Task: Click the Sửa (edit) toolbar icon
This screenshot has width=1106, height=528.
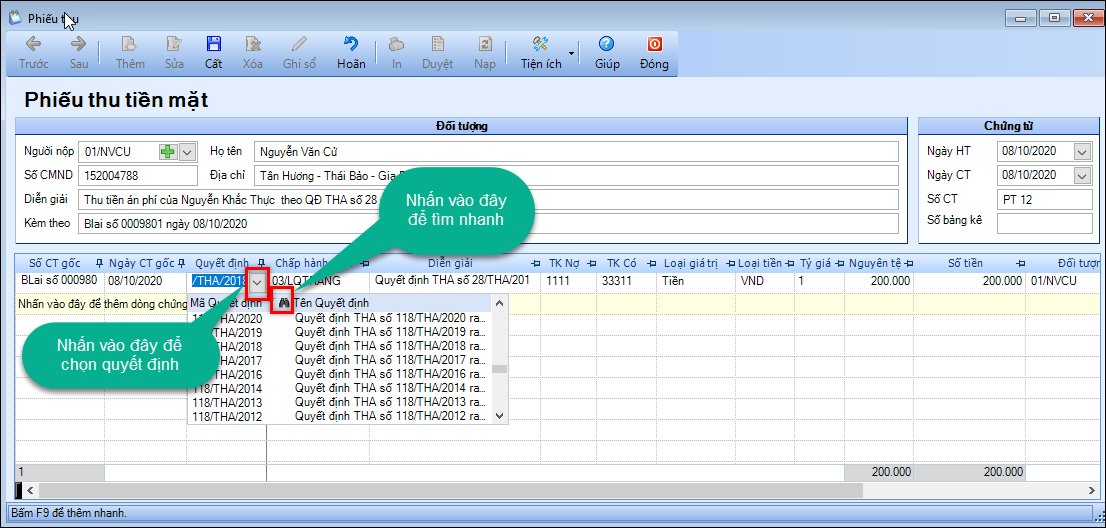Action: click(174, 54)
